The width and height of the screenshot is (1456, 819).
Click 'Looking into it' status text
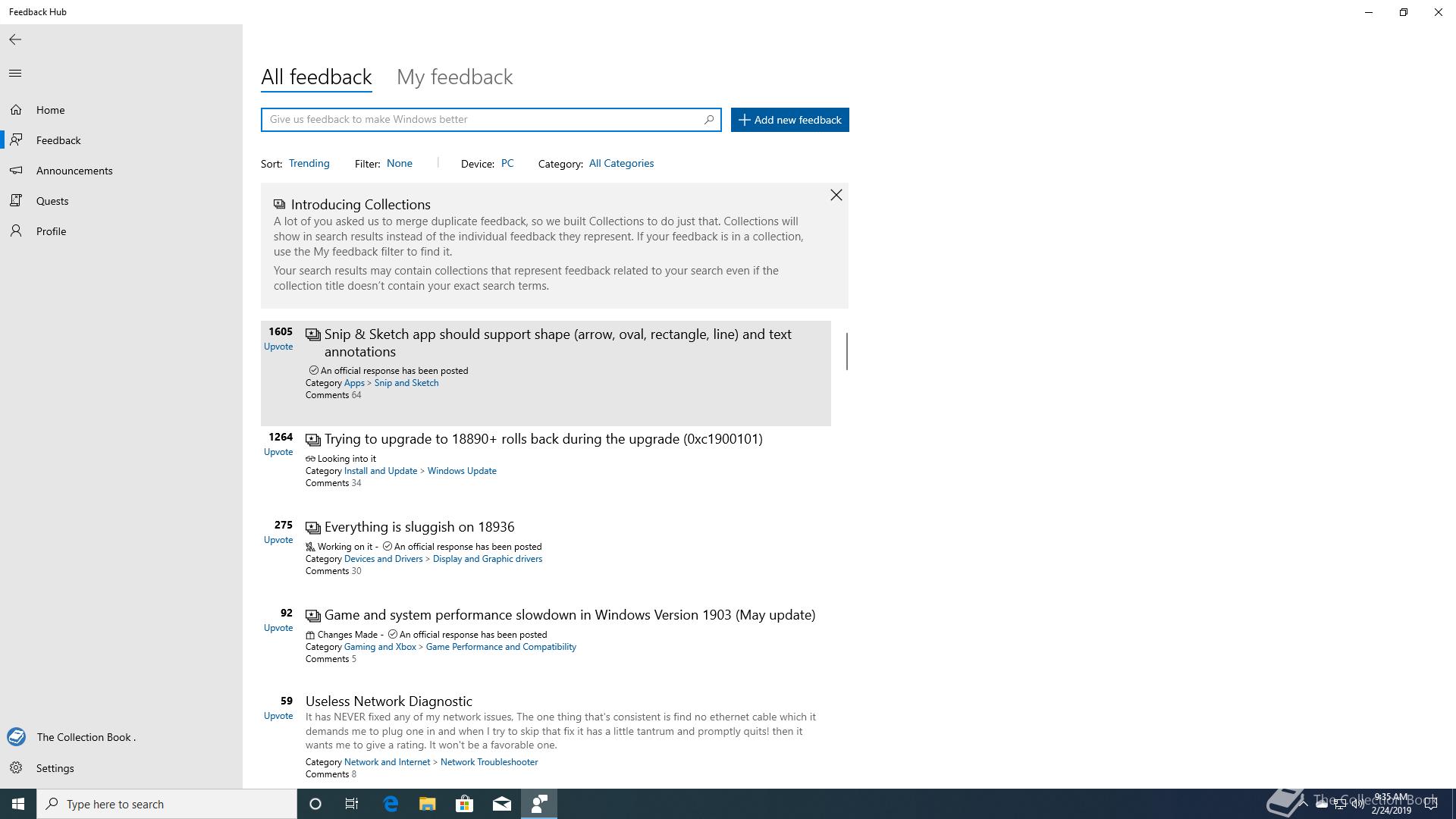347,459
